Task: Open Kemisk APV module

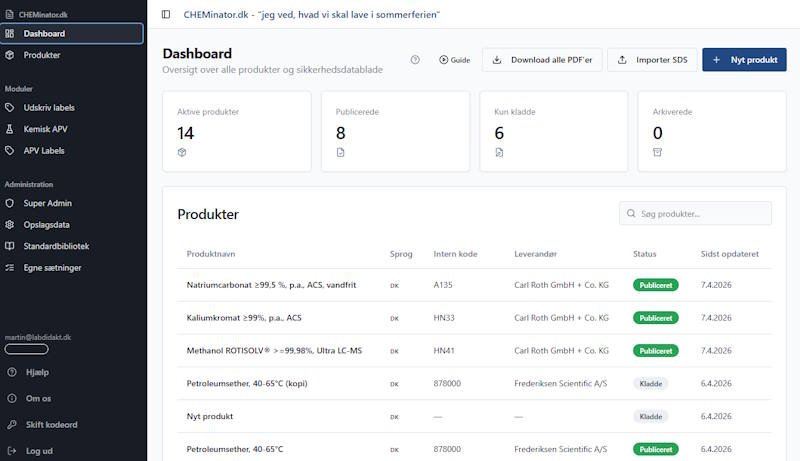Action: pyautogui.click(x=45, y=129)
